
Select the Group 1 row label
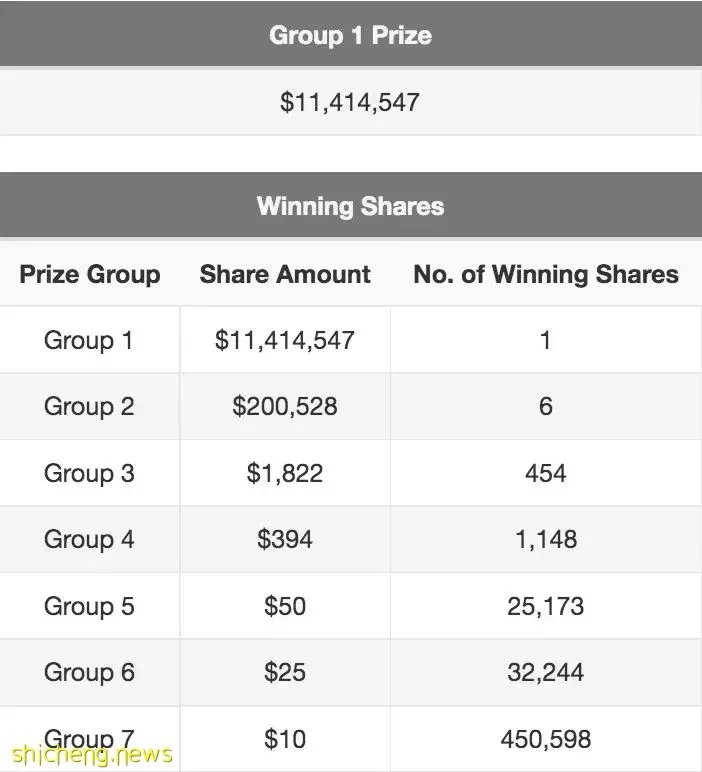[89, 340]
